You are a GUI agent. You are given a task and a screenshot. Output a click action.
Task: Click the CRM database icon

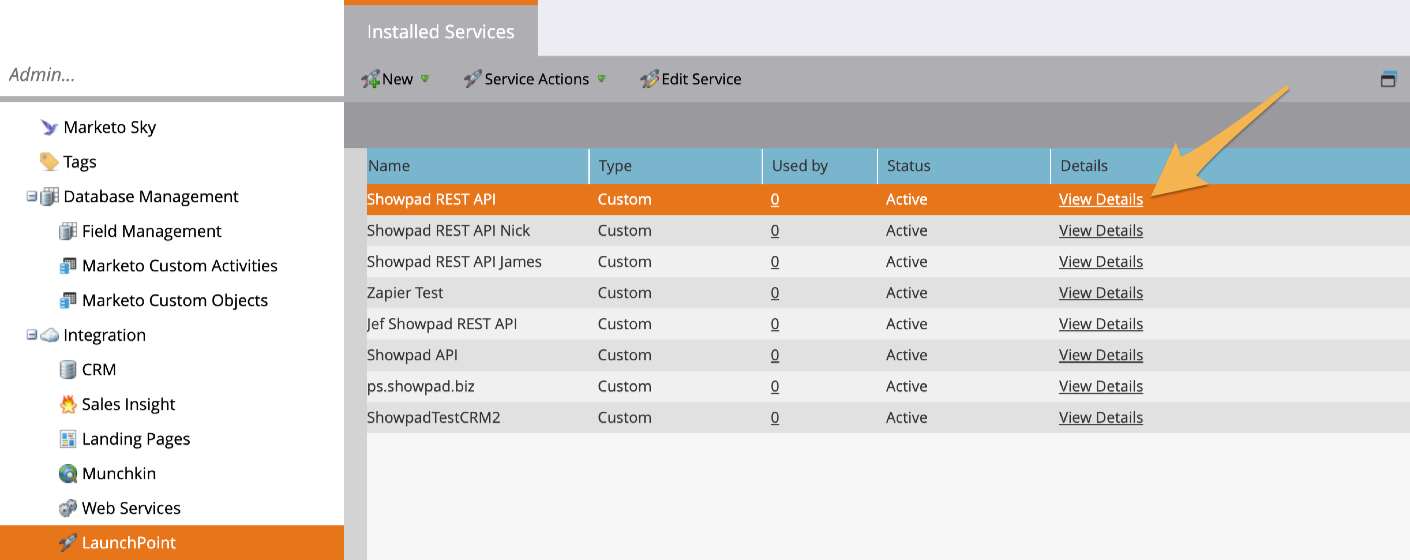[x=68, y=369]
